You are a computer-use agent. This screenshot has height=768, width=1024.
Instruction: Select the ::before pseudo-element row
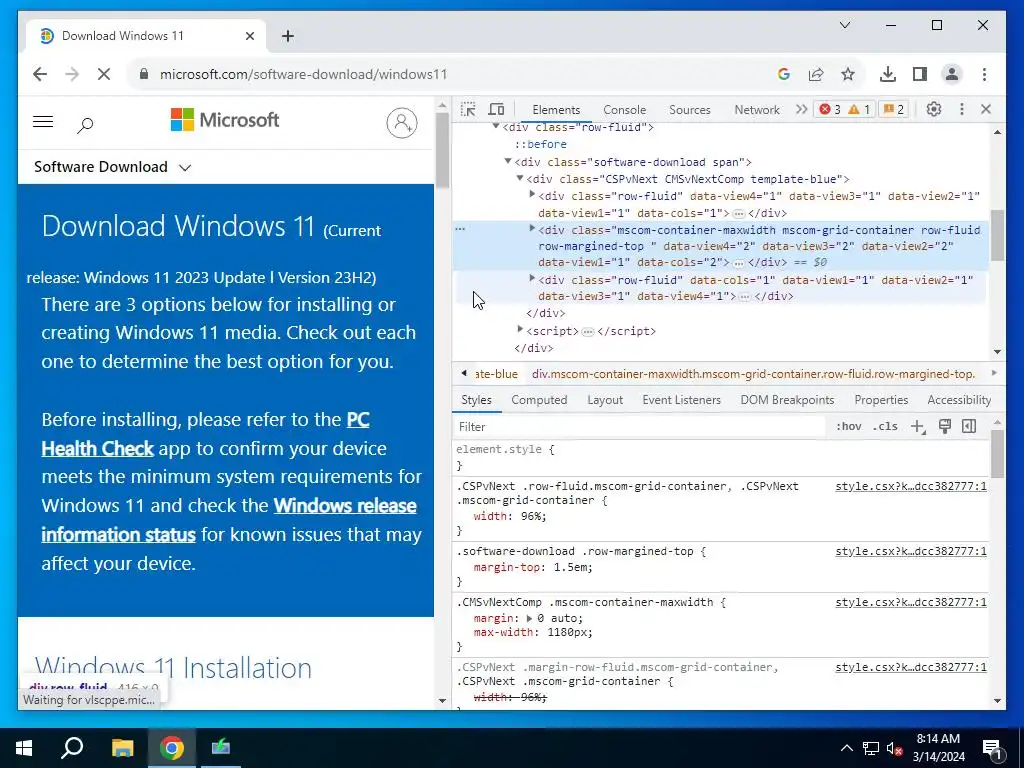coord(541,144)
